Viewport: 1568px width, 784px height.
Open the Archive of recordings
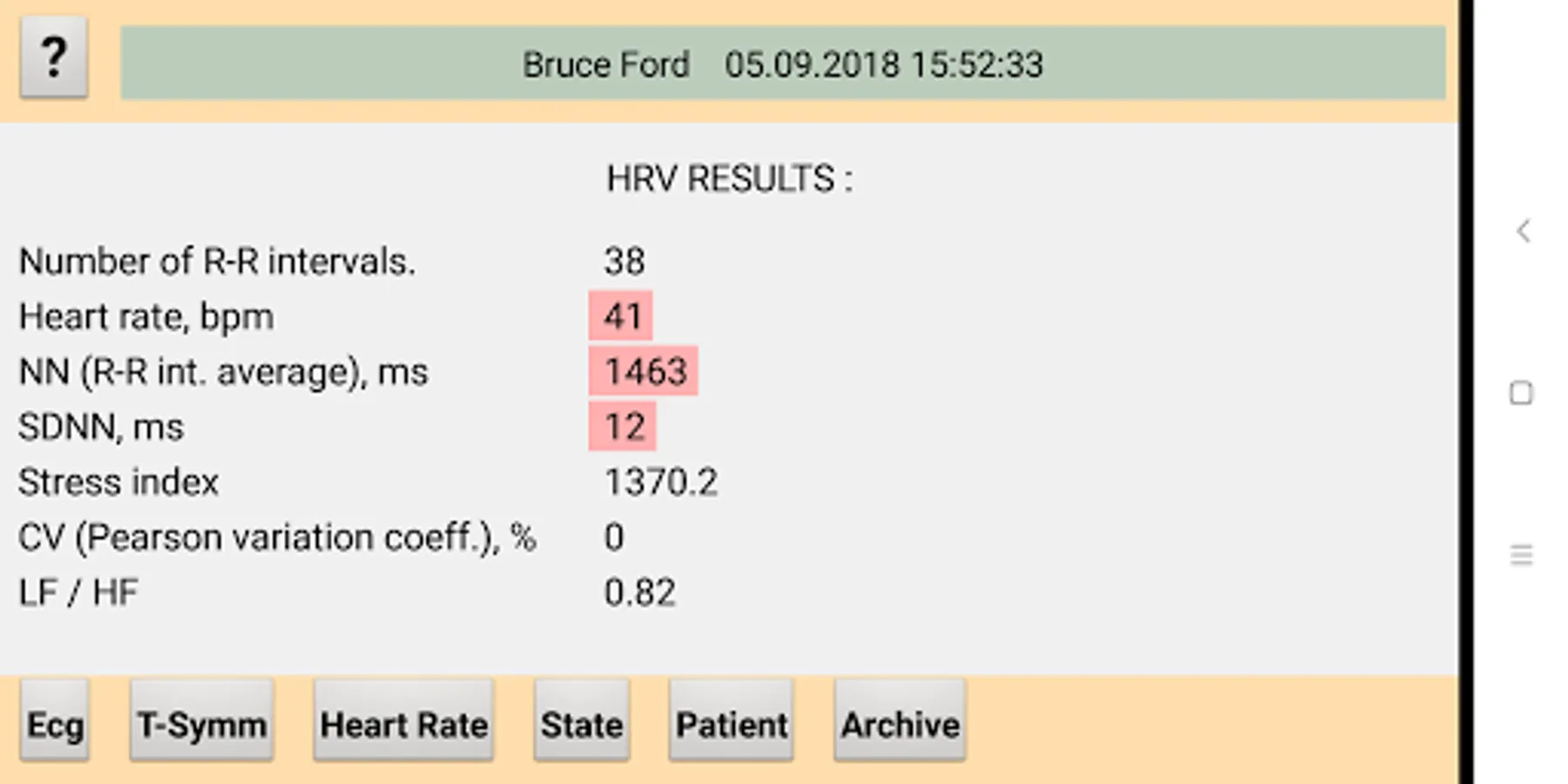pos(900,723)
